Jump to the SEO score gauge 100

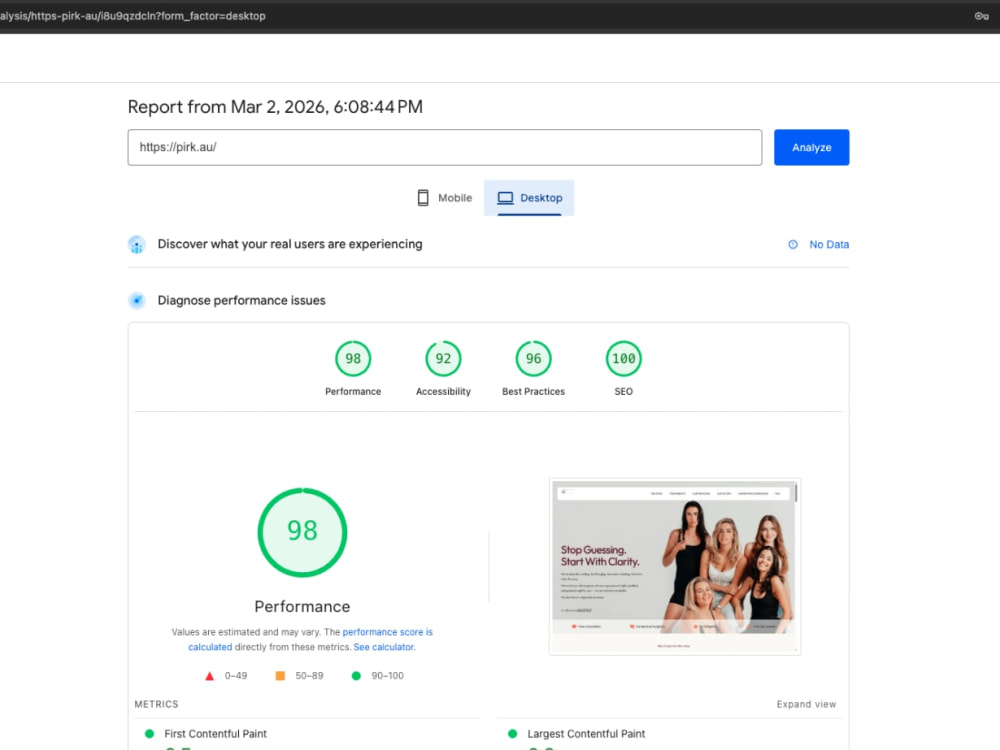pyautogui.click(x=624, y=358)
